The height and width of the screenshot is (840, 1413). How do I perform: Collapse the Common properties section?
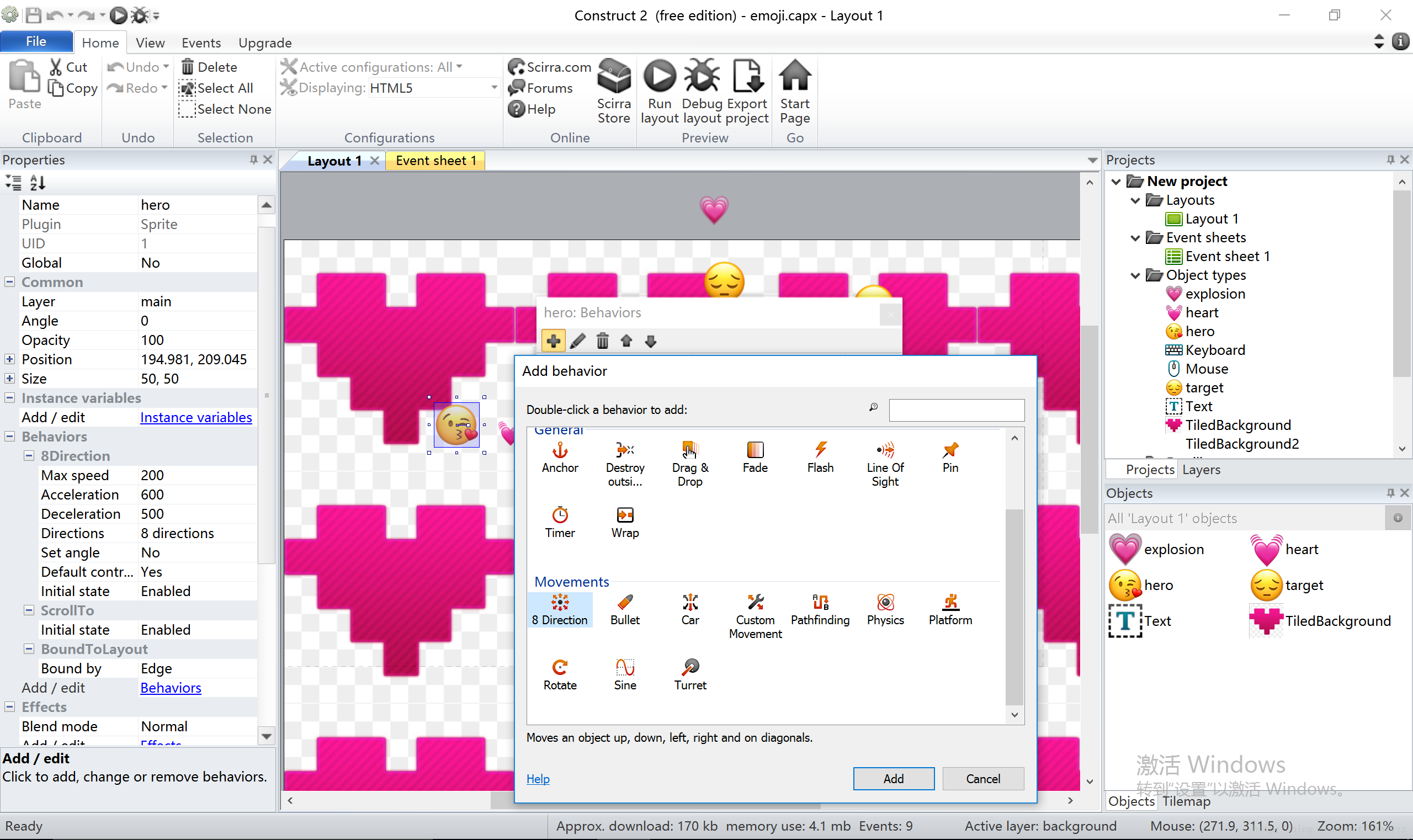click(x=9, y=281)
